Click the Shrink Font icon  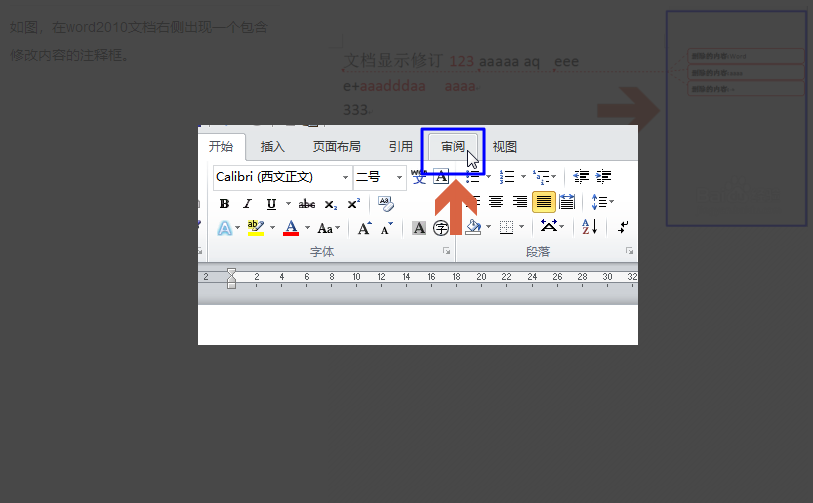[x=387, y=228]
